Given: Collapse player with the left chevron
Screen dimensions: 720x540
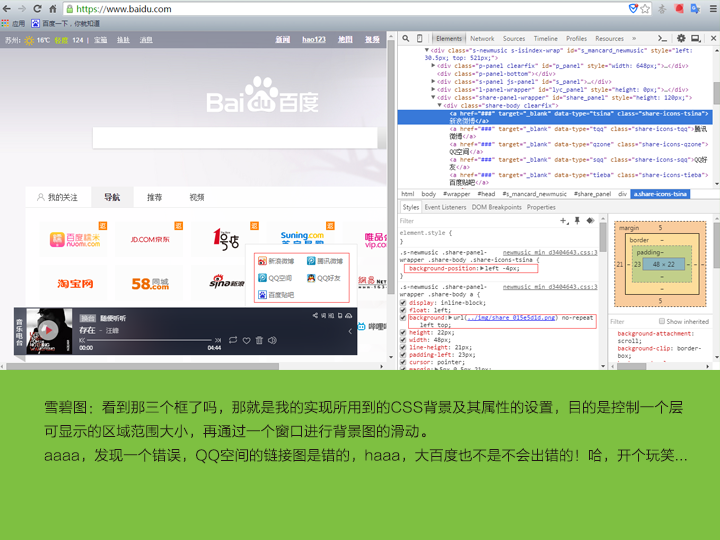Looking at the screenshot, I should (350, 331).
